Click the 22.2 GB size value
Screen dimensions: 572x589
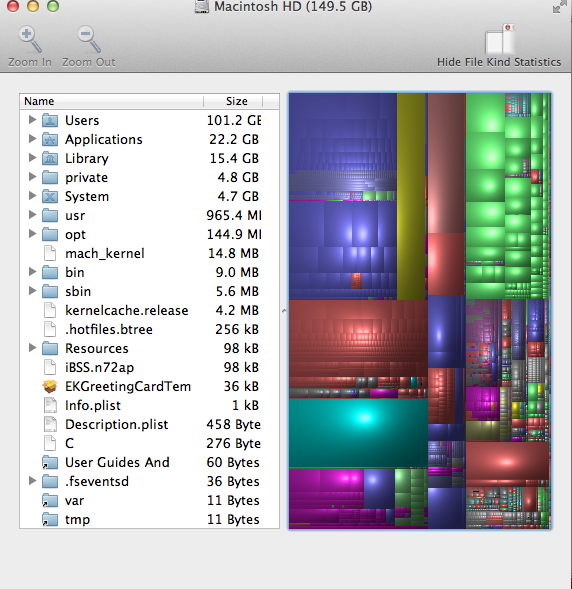click(234, 139)
